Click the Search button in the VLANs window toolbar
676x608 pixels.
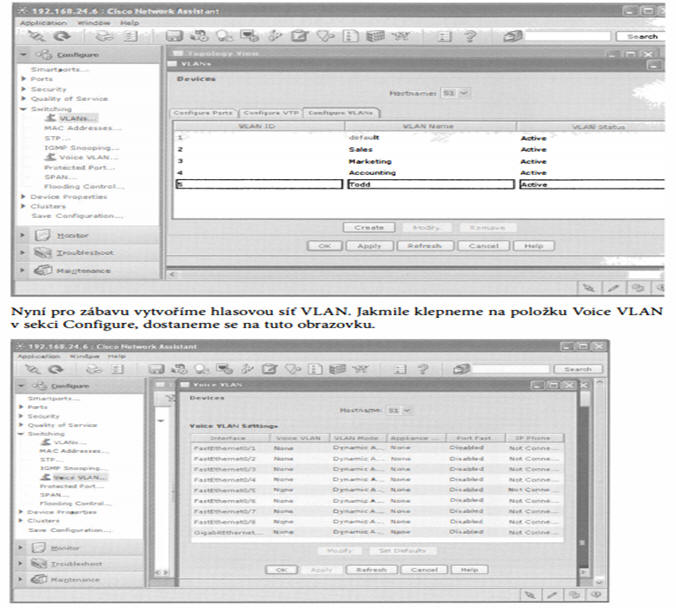[x=642, y=37]
